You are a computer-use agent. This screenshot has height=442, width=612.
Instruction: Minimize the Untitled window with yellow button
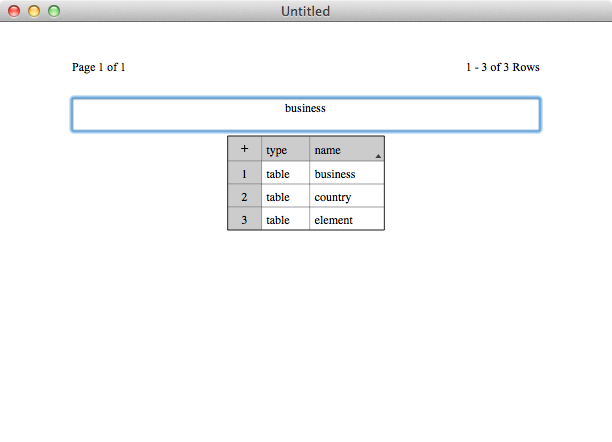coord(34,11)
